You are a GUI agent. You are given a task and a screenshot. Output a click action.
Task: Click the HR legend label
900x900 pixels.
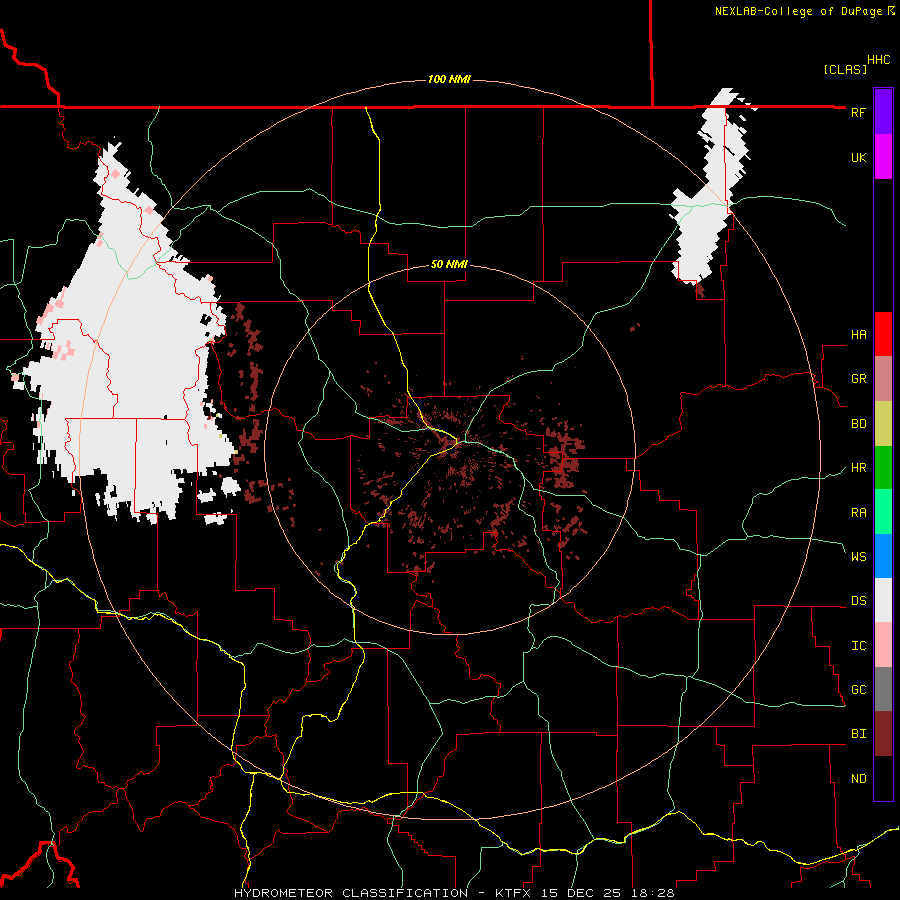click(858, 468)
